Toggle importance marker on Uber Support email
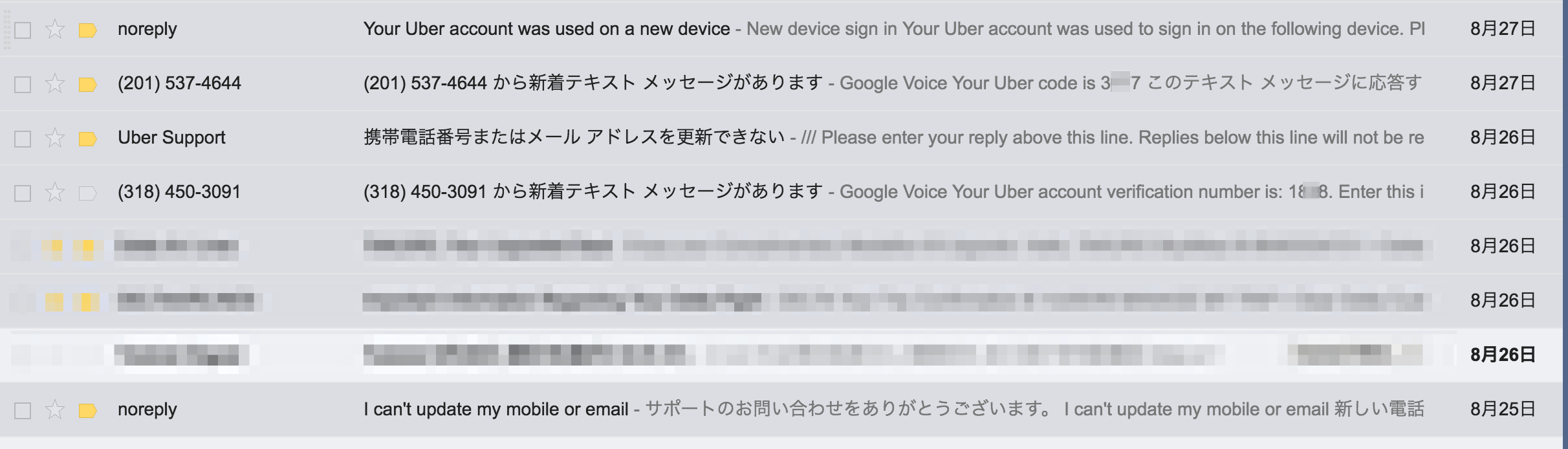The image size is (1568, 449). pos(87,138)
